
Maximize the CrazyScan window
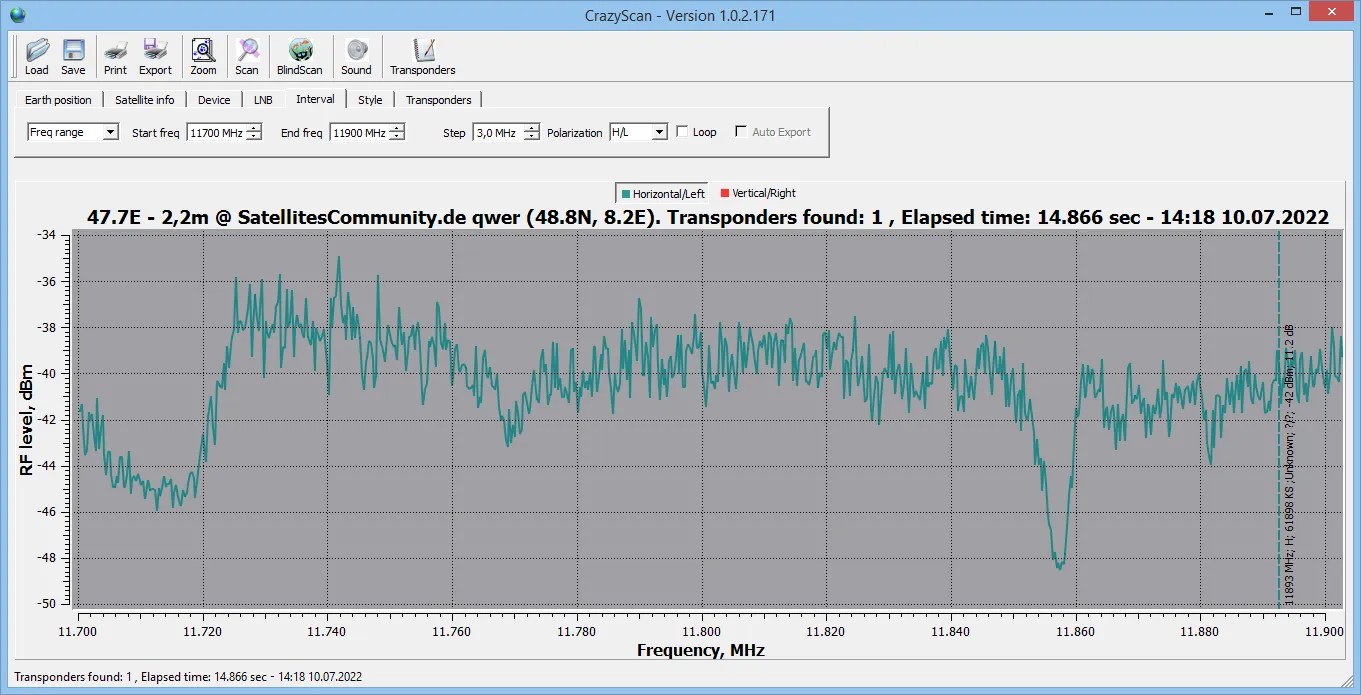click(1296, 10)
